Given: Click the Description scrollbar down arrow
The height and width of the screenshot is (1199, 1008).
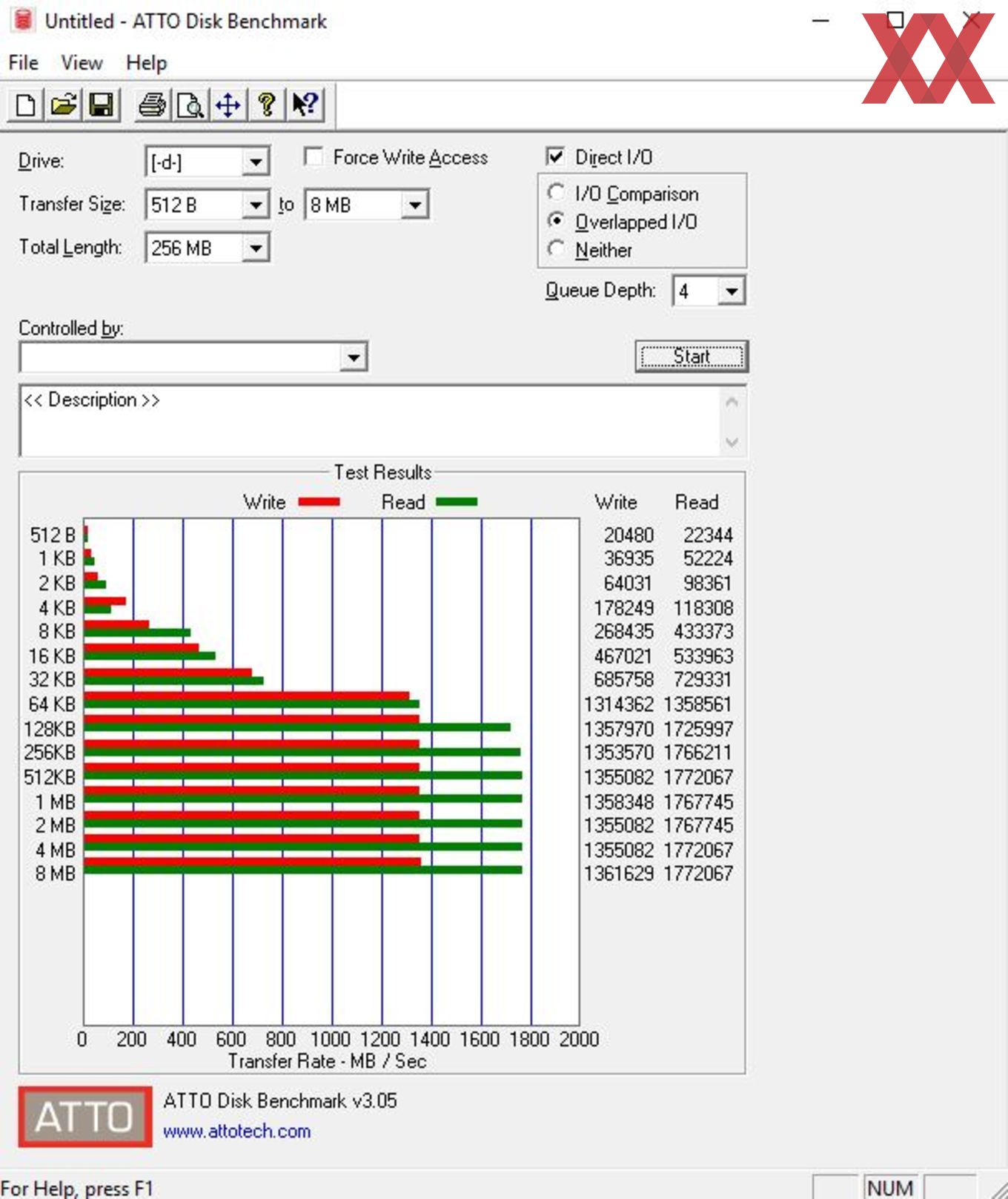Looking at the screenshot, I should coord(732,442).
